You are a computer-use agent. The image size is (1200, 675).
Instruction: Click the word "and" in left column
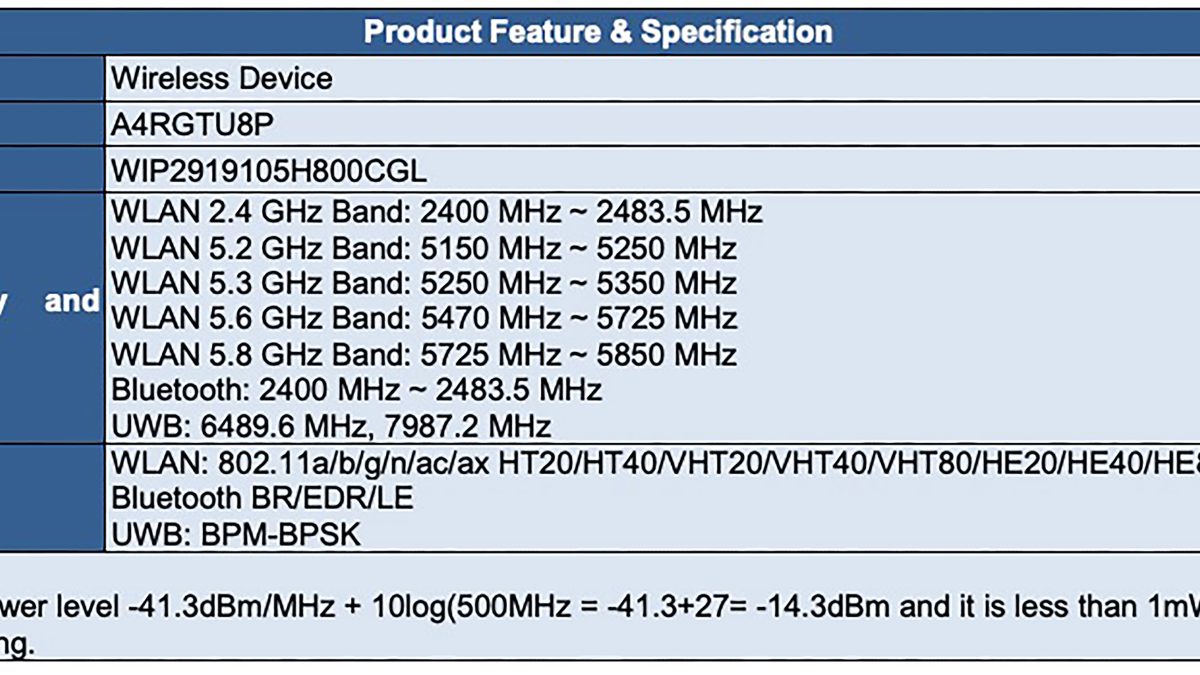(72, 302)
